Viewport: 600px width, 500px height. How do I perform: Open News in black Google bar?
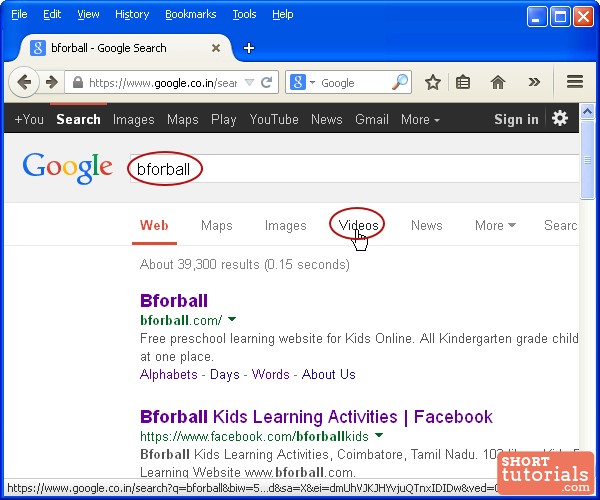tap(326, 119)
